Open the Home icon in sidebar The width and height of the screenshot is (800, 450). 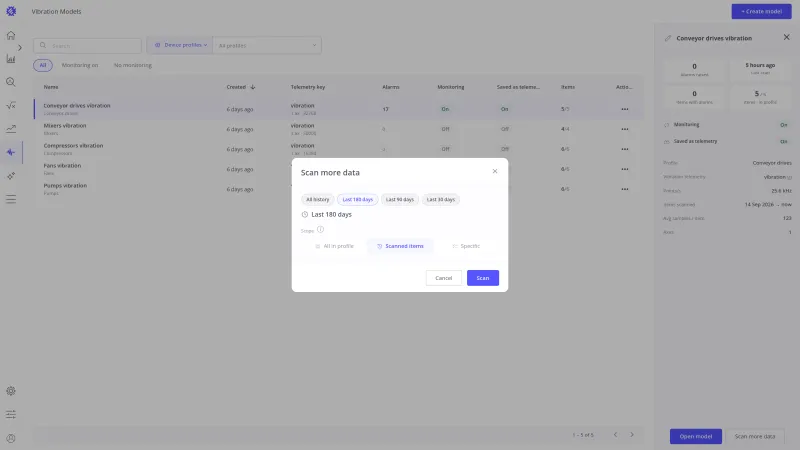(x=11, y=35)
